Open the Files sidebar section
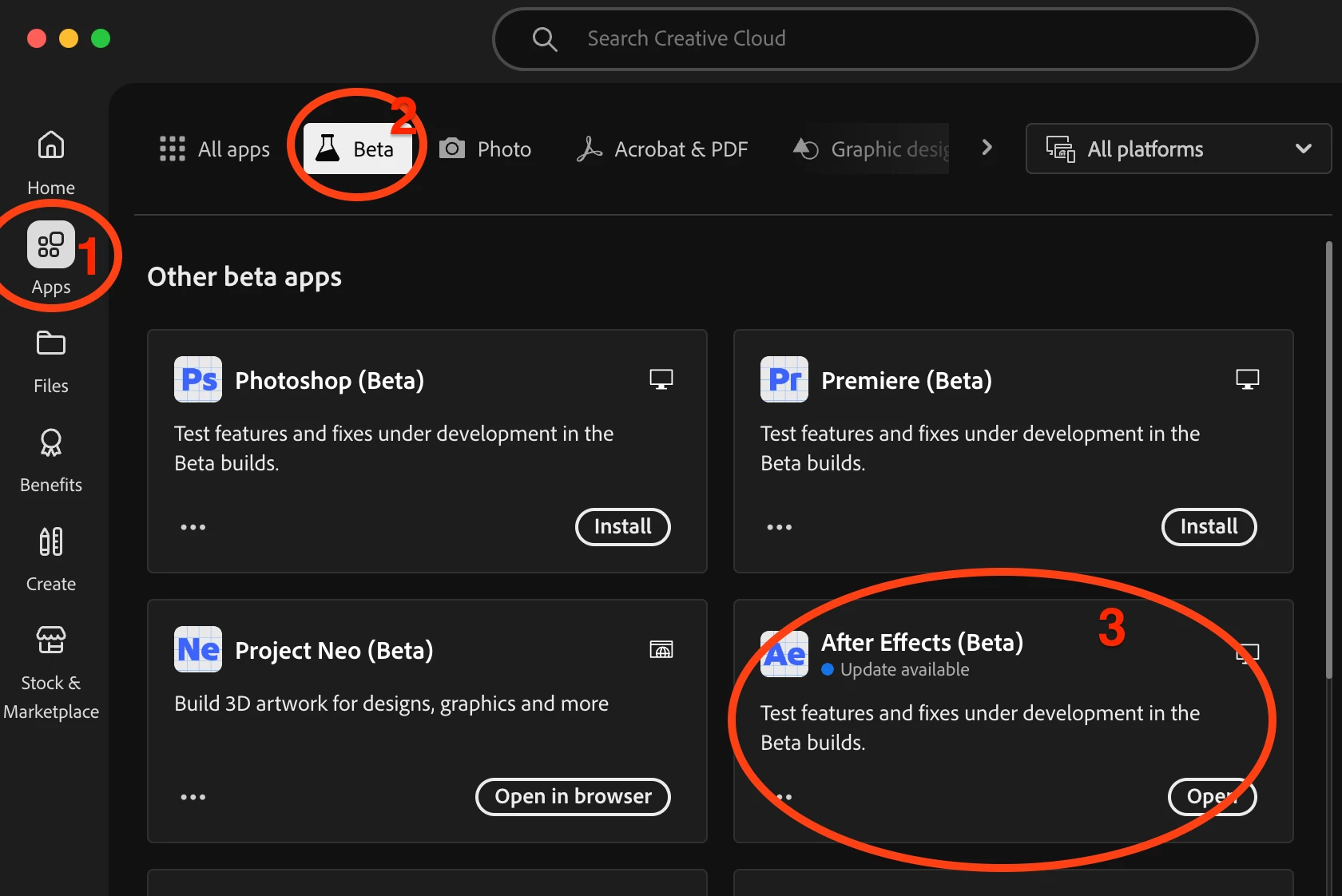Viewport: 1342px width, 896px height. point(51,362)
